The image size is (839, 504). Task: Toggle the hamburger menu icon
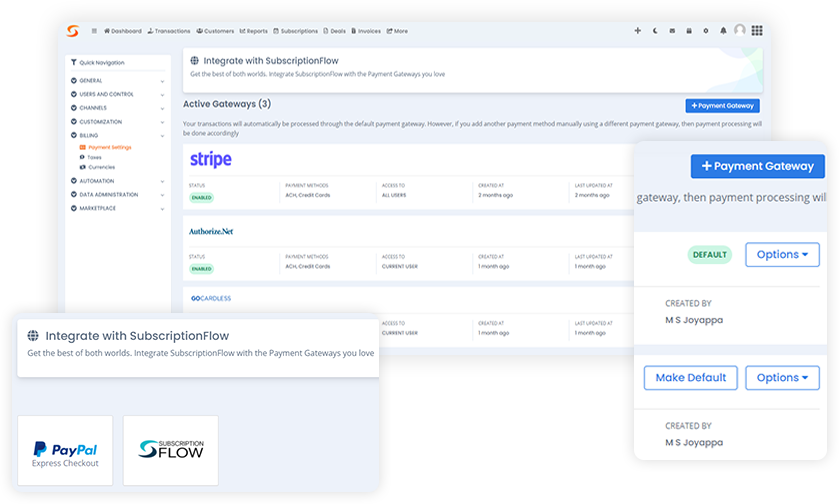pos(94,31)
